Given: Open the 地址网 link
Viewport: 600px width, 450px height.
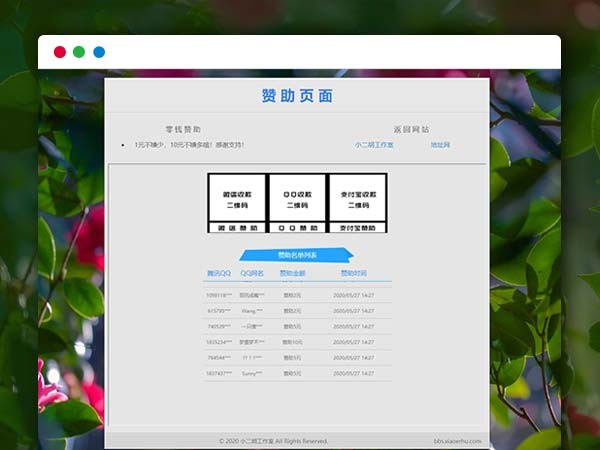Looking at the screenshot, I should [440, 145].
